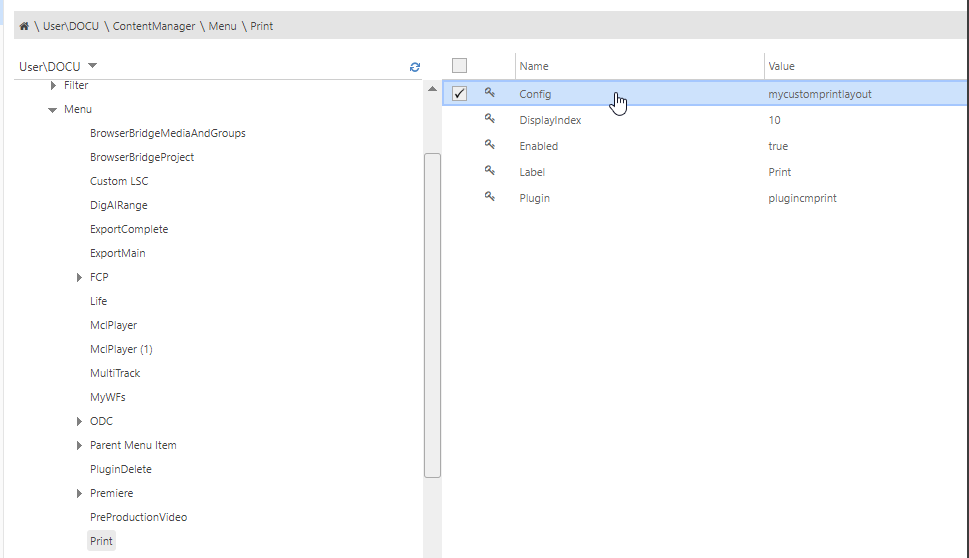Screen dimensions: 969x558
Task: Toggle the select-all header checkbox
Action: click(x=460, y=66)
